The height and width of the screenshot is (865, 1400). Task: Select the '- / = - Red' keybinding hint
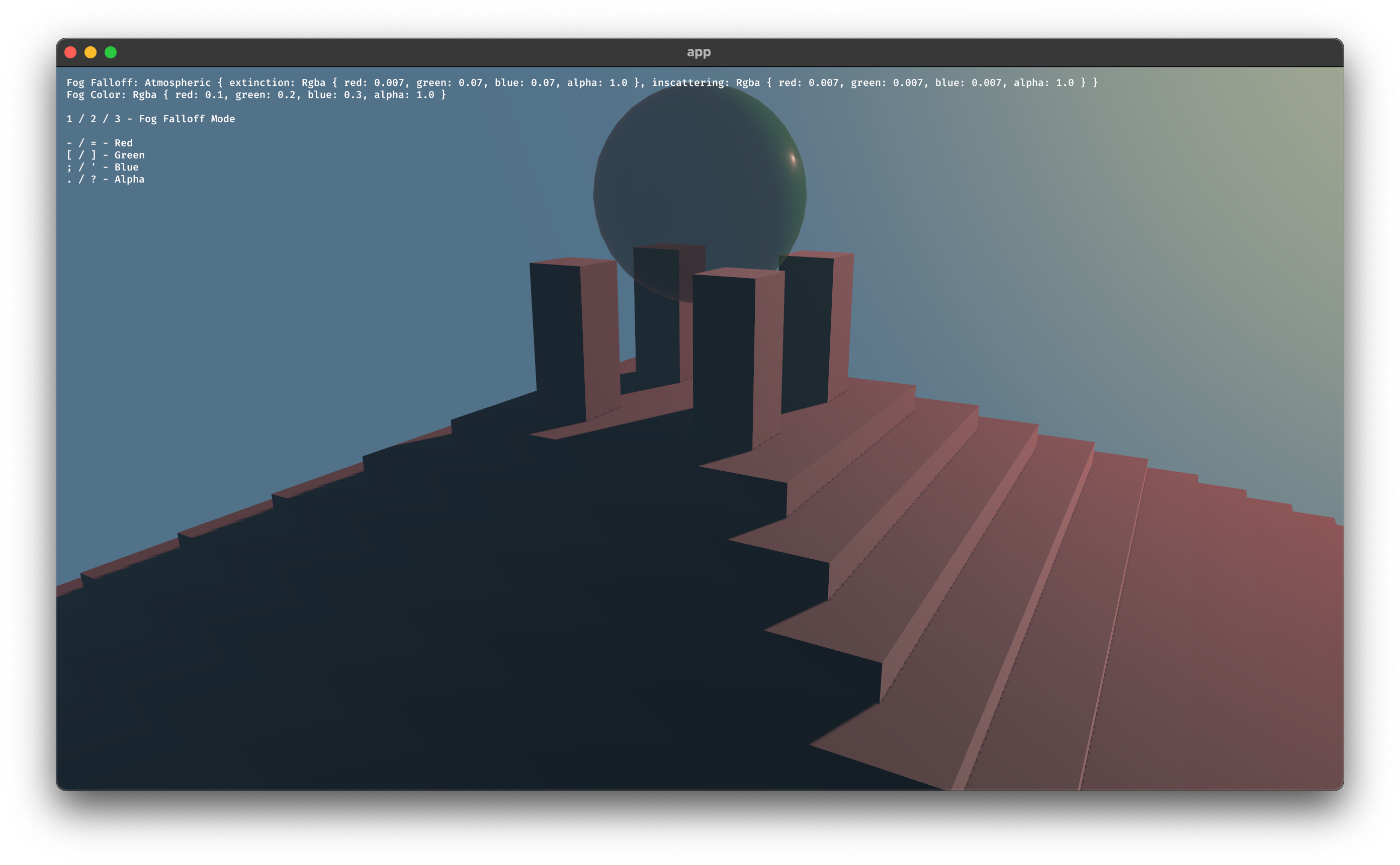tap(99, 143)
